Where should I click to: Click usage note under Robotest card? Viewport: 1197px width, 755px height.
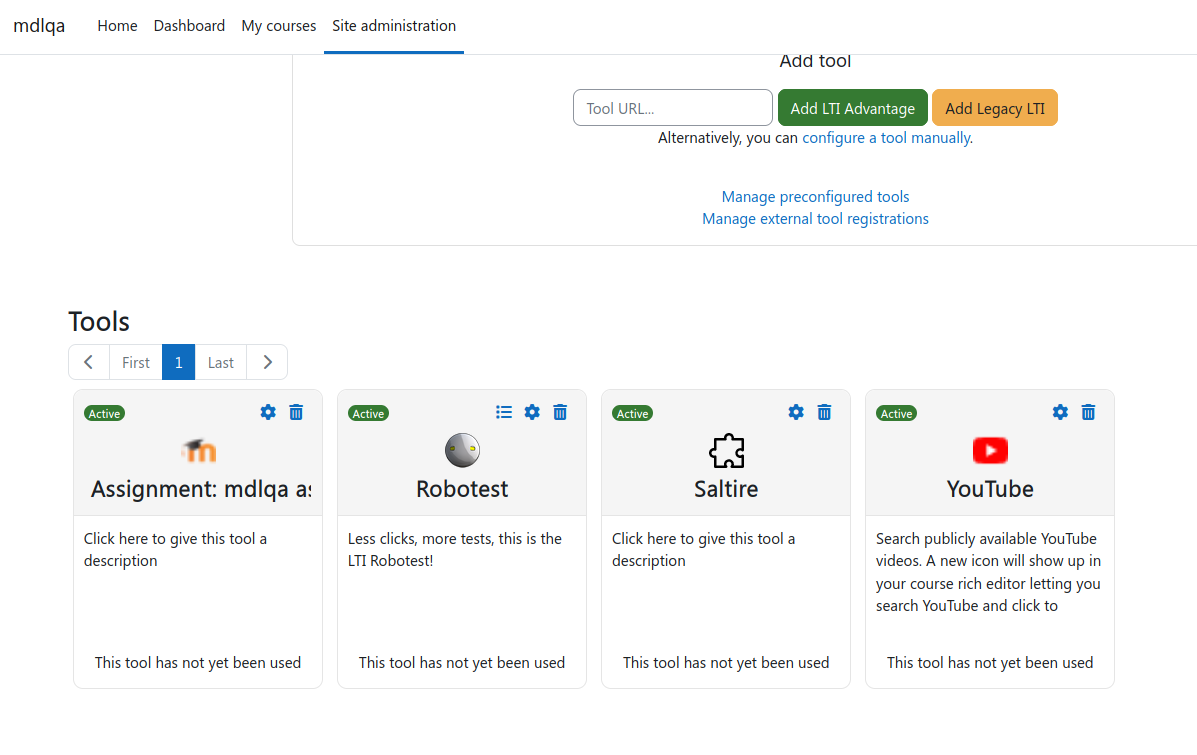click(462, 663)
